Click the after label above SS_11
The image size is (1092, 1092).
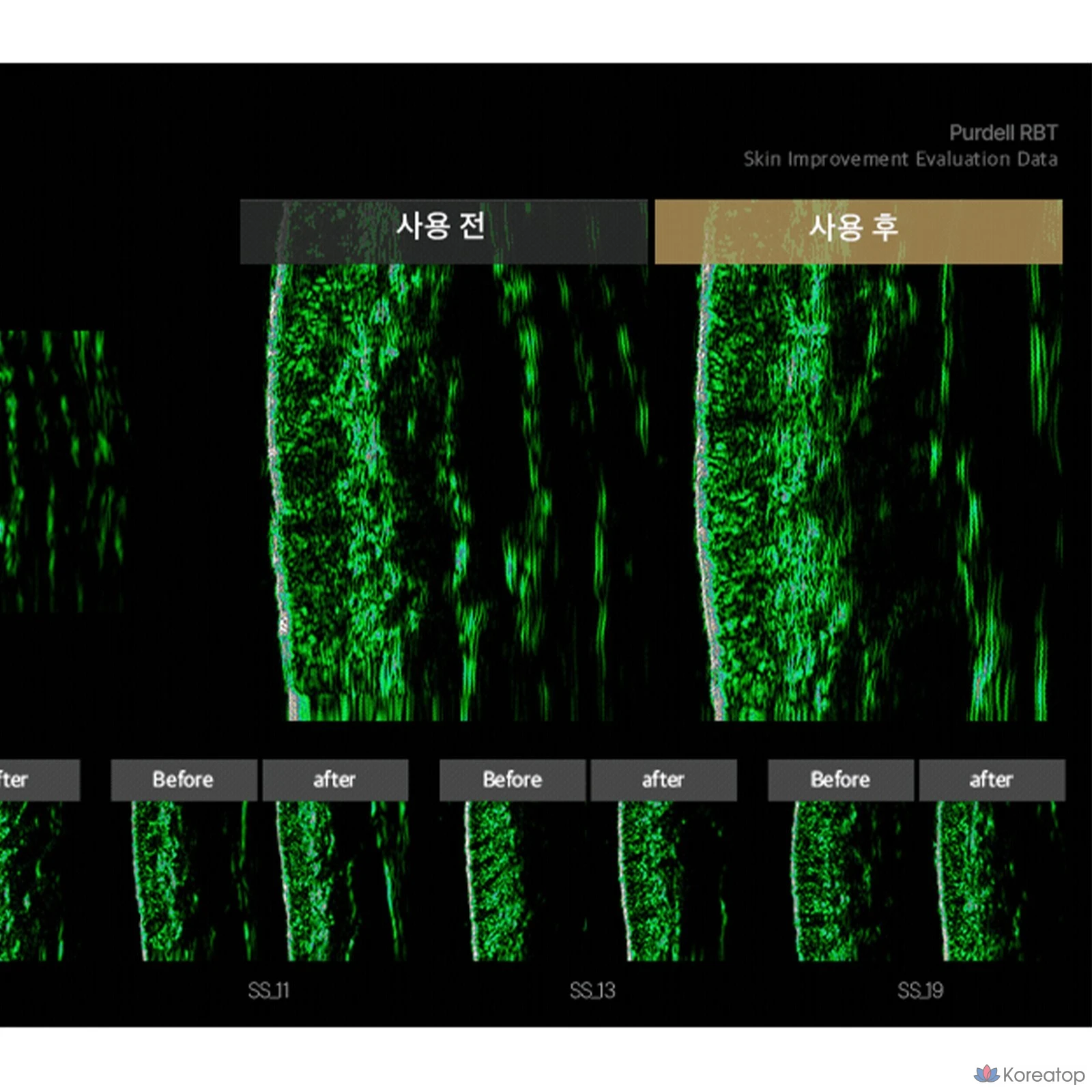[x=335, y=779]
